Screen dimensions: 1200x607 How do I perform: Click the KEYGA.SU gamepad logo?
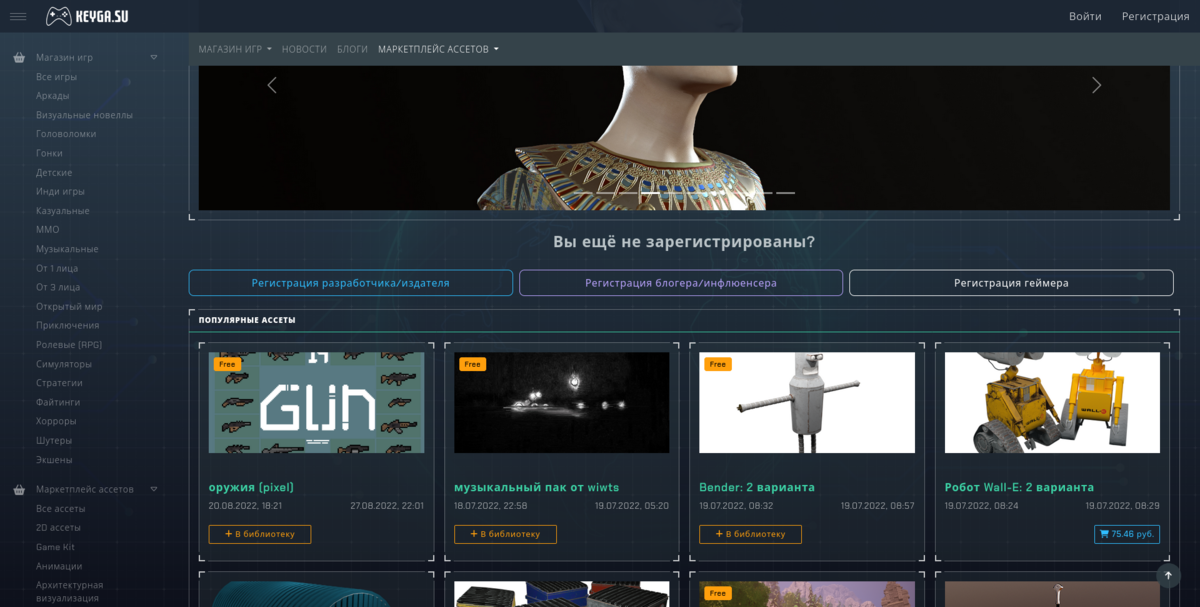[87, 16]
